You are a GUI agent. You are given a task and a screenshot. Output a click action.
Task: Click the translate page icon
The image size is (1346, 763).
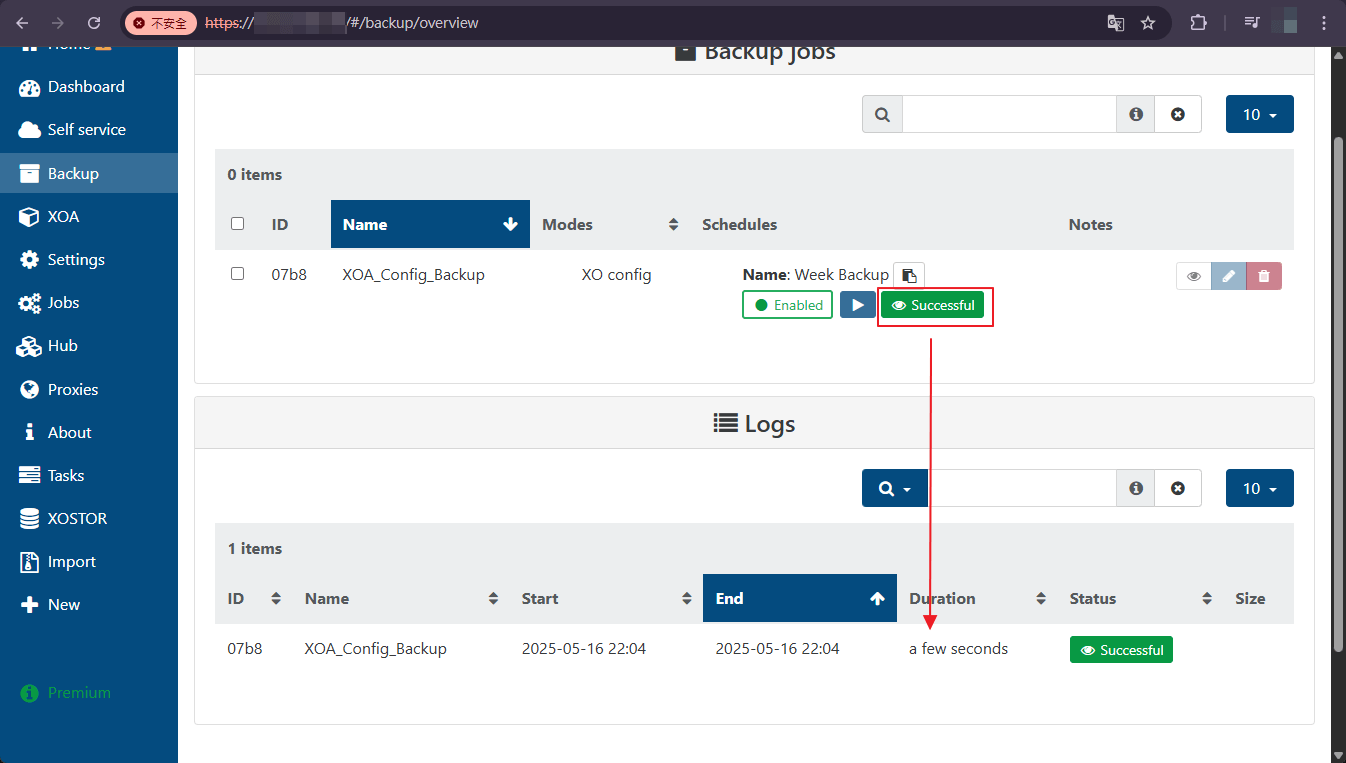click(1116, 22)
